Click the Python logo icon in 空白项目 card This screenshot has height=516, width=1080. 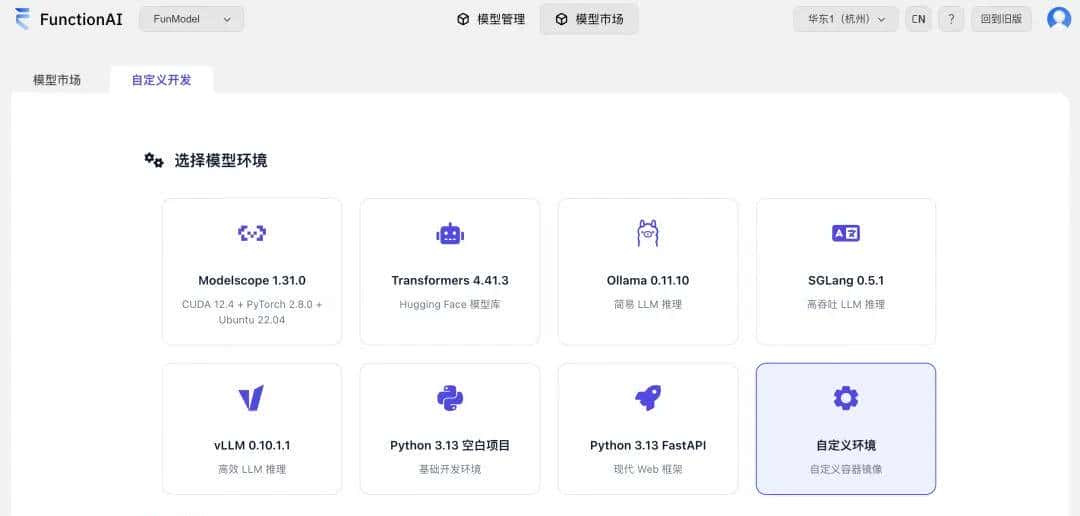point(450,398)
